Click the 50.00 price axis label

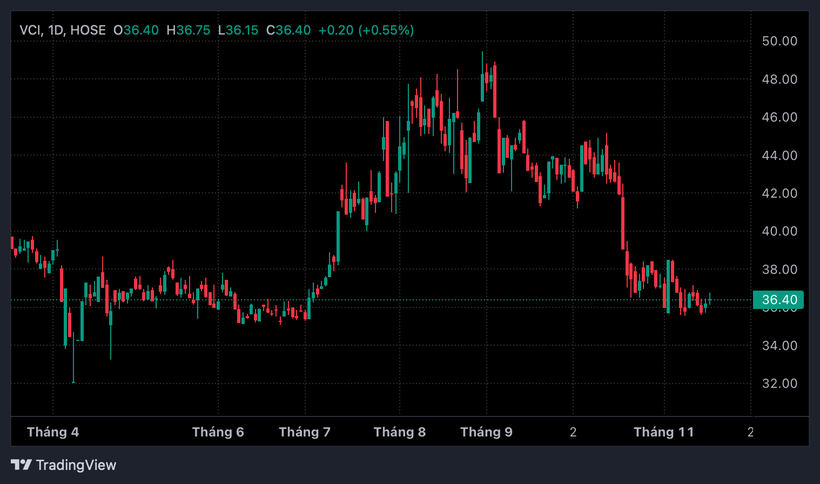pos(778,41)
